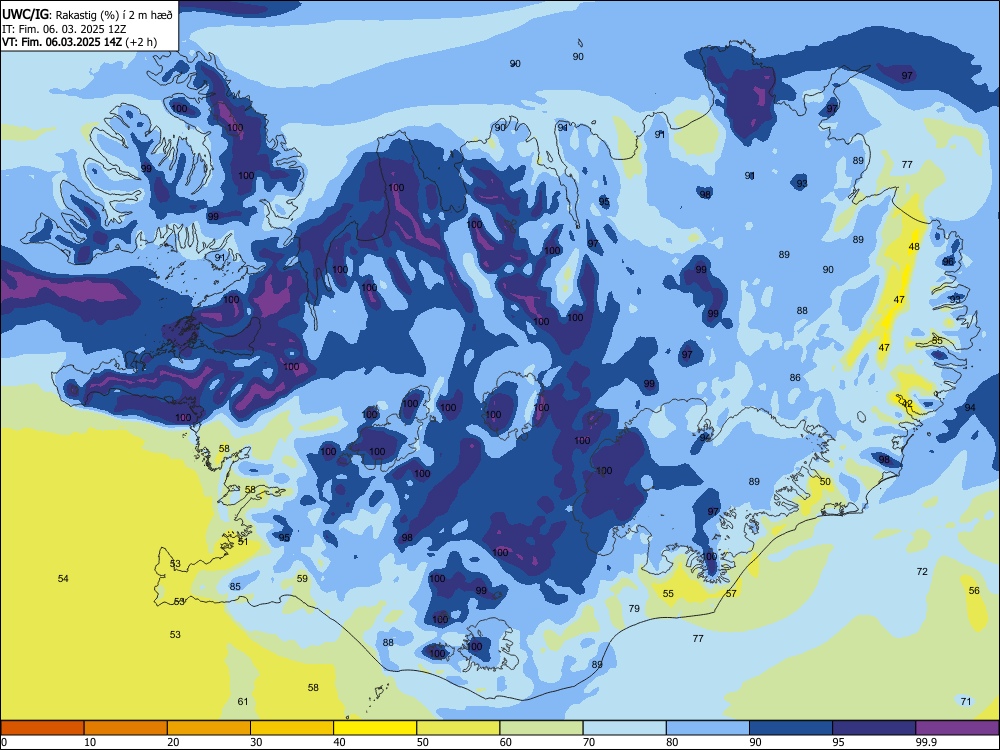Click the humidity value '48' on the map
Image resolution: width=1000 pixels, height=750 pixels.
[x=914, y=247]
